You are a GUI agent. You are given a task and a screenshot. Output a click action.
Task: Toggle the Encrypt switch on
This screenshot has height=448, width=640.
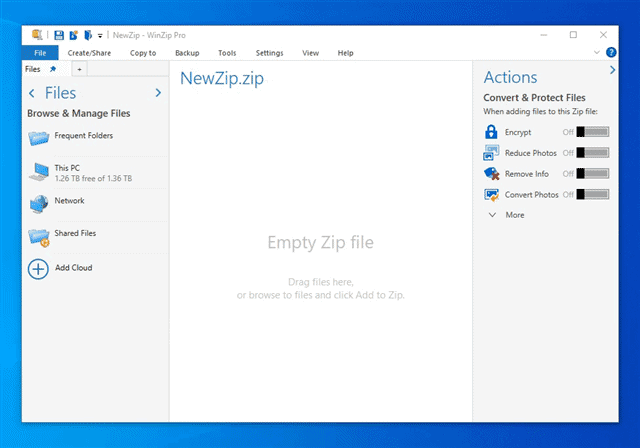[593, 132]
